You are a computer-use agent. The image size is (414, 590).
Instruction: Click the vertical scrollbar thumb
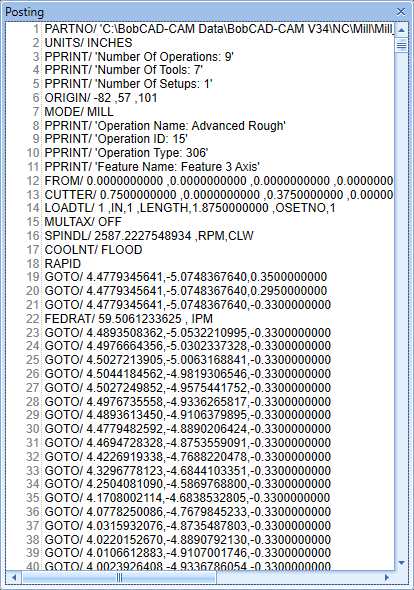point(401,45)
